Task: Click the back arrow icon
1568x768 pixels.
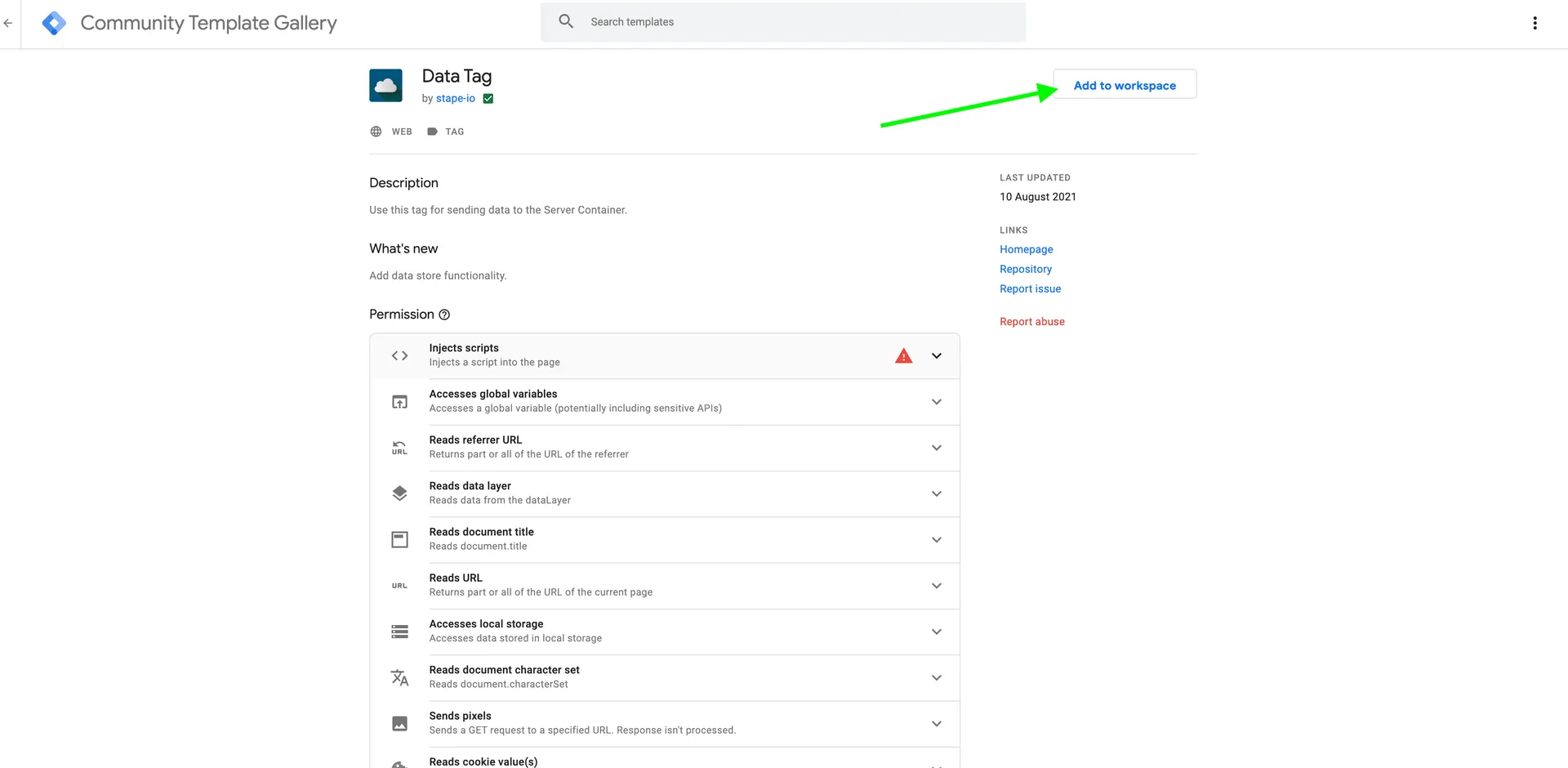Action: pyautogui.click(x=8, y=23)
